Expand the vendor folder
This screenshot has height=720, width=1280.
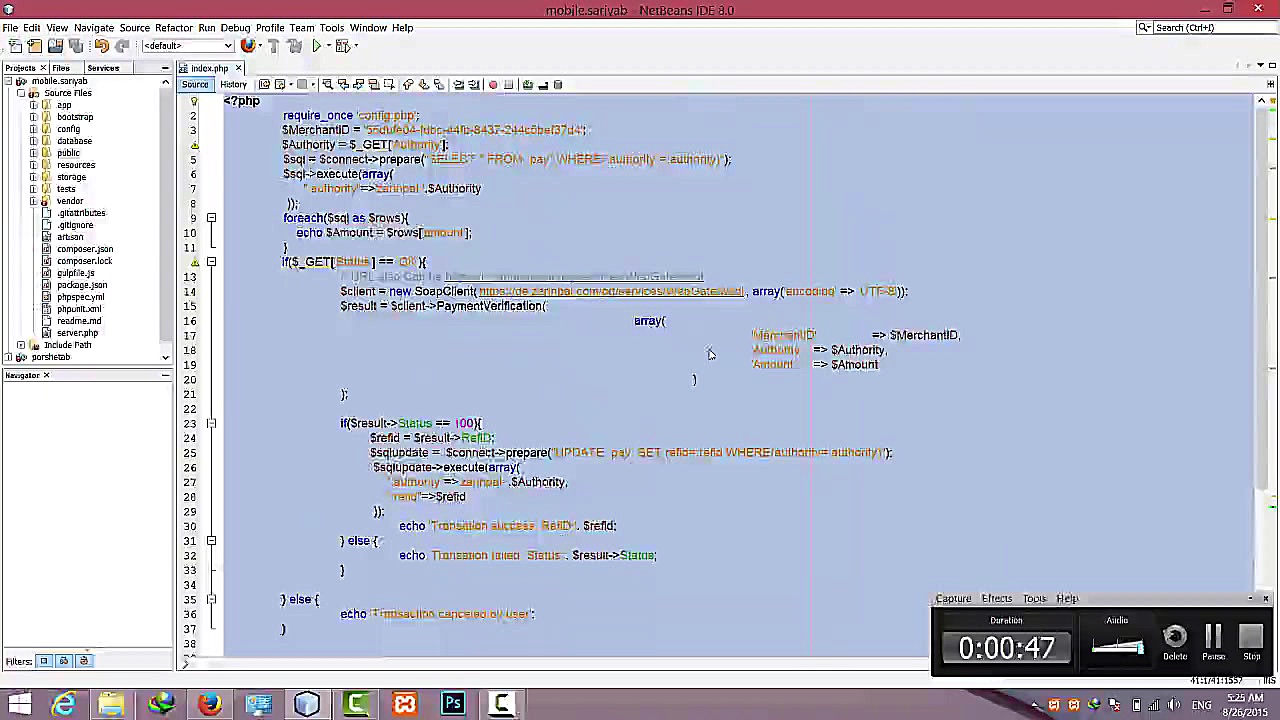[x=33, y=201]
